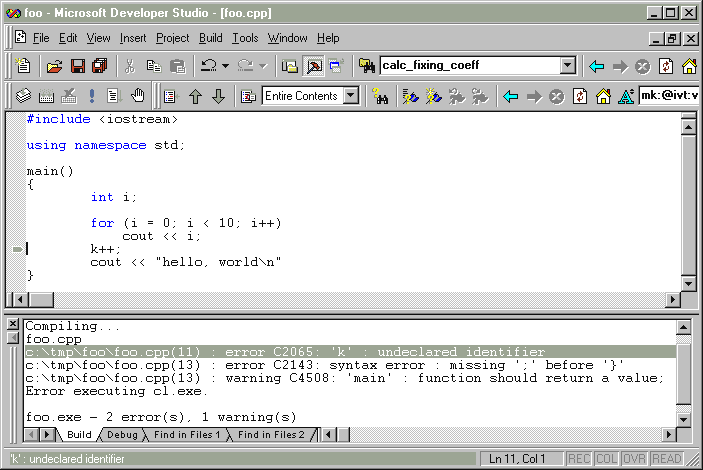703x470 pixels.
Task: Click the InfoViewer sync contents icon
Action: (171, 96)
